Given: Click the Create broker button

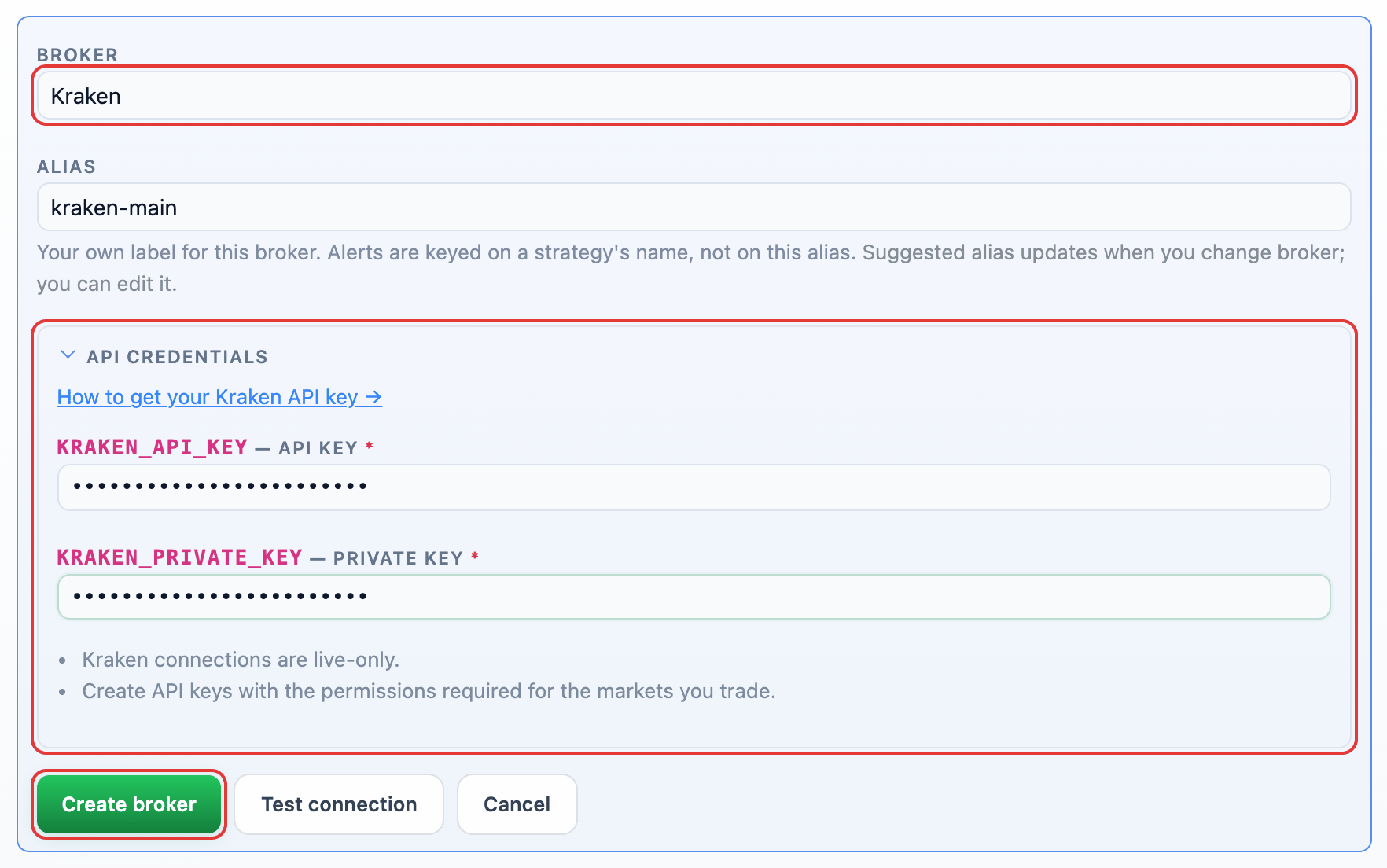Looking at the screenshot, I should [129, 804].
